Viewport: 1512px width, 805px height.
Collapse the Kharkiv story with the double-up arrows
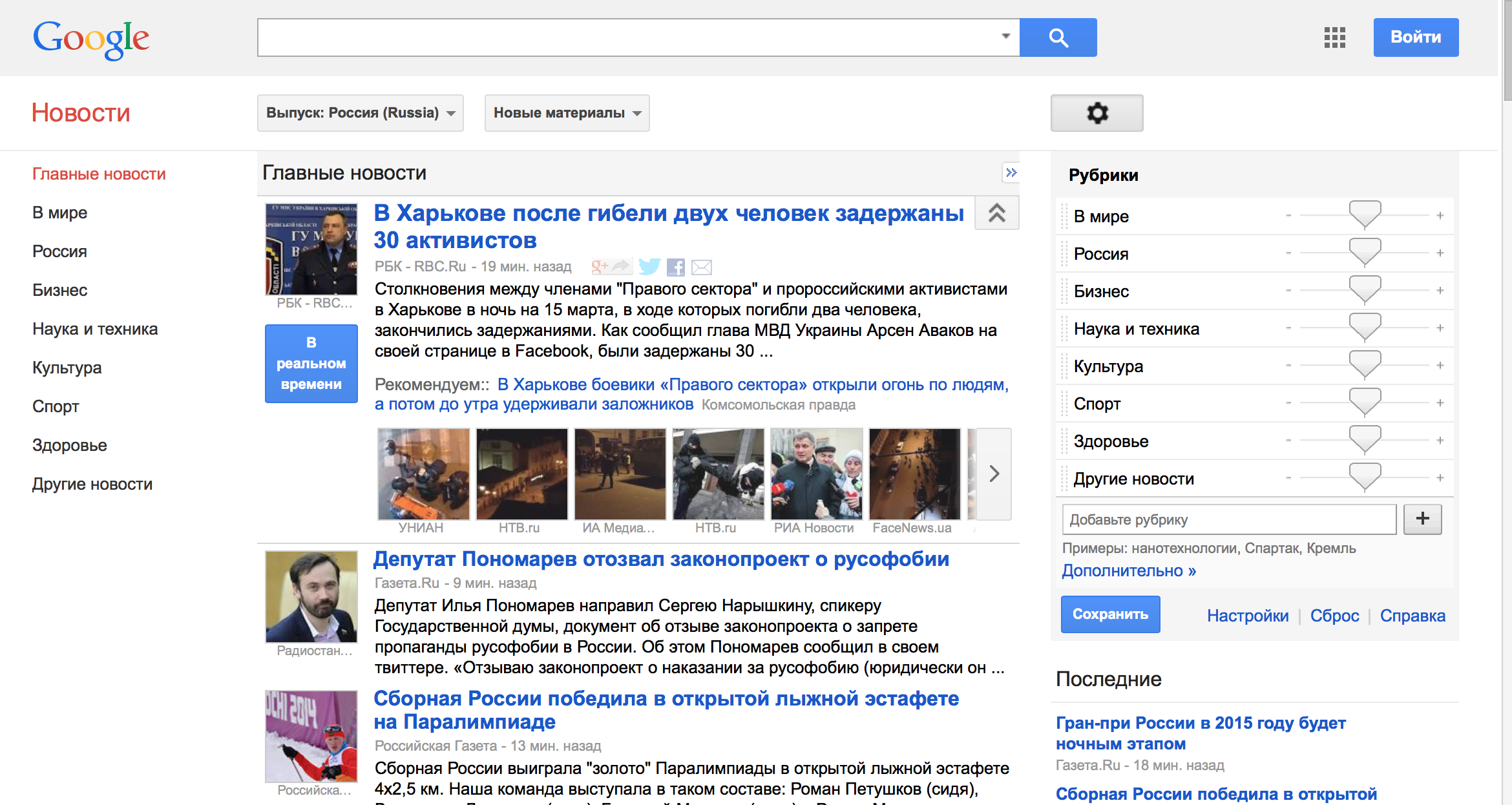tap(997, 213)
